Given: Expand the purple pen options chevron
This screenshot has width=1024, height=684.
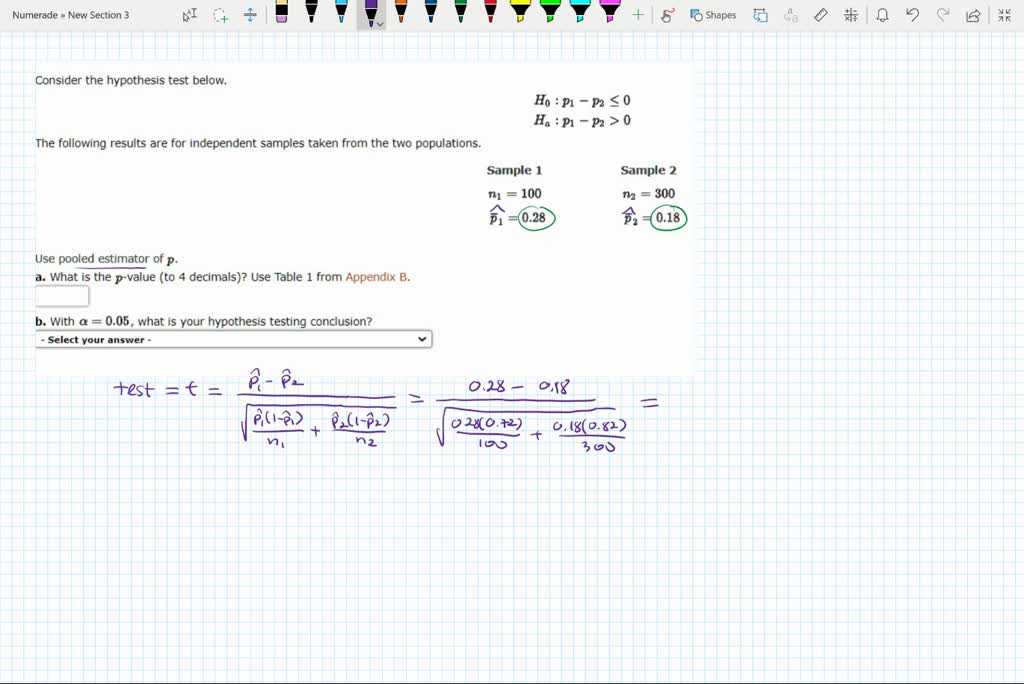Looking at the screenshot, I should [380, 23].
